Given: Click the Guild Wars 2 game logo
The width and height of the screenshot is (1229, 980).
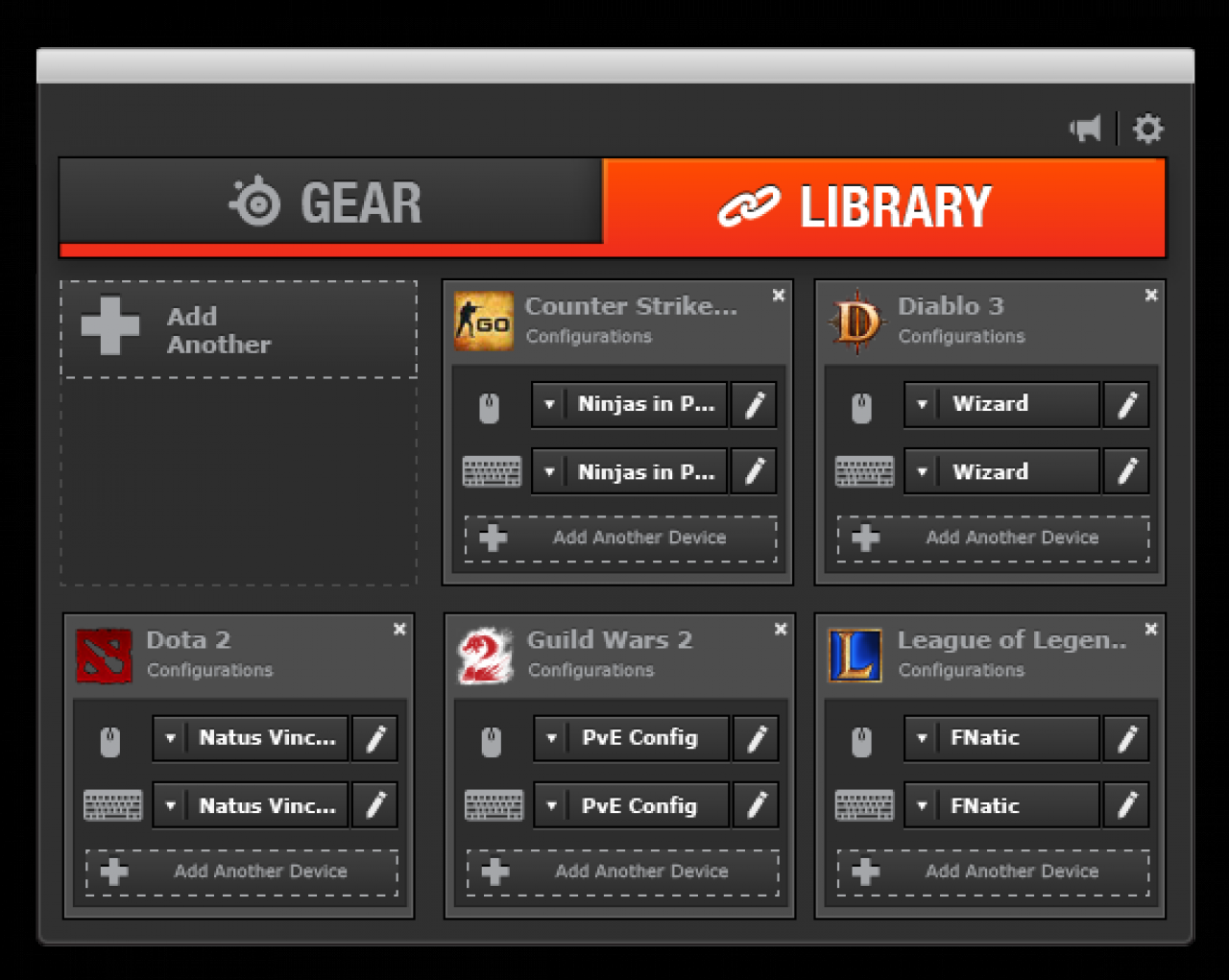Looking at the screenshot, I should tap(485, 657).
